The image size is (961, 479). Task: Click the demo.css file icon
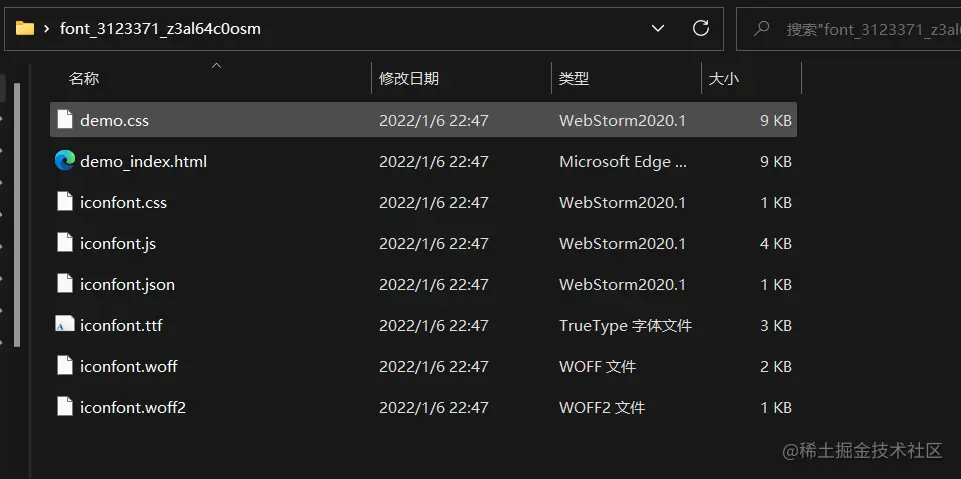click(65, 119)
